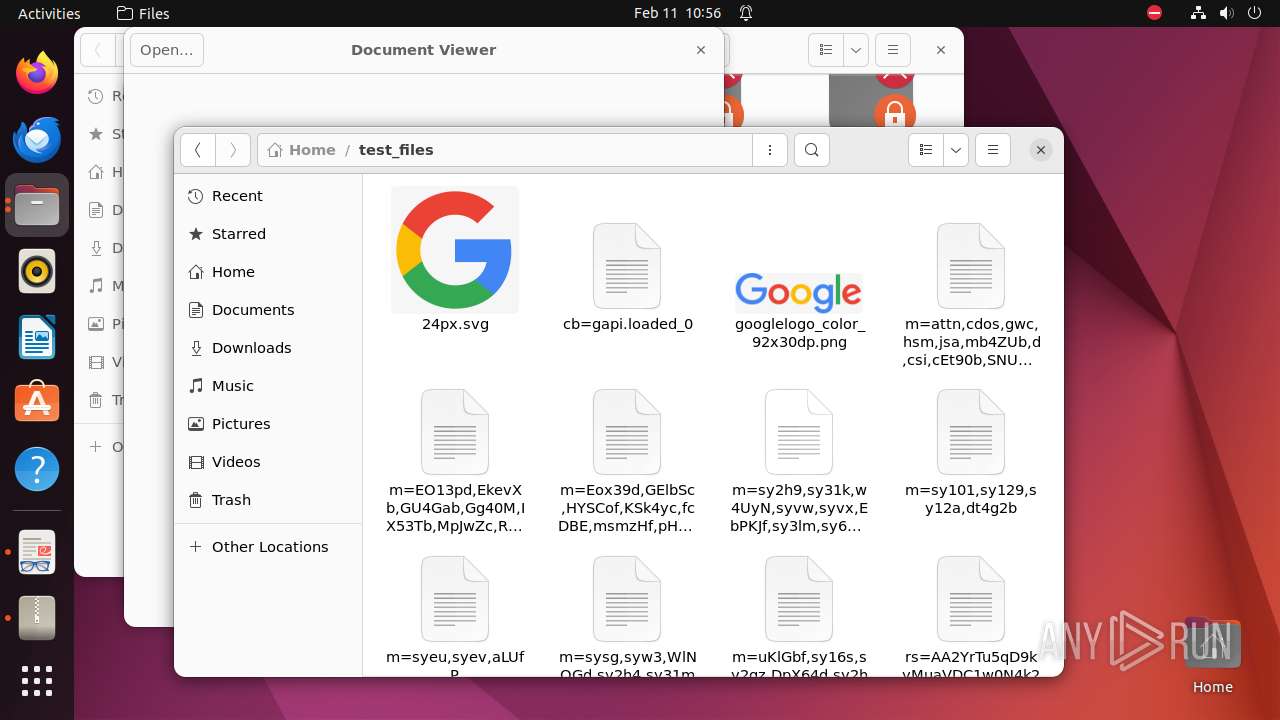Select the rs=AA2YrTu5qD9k file icon
Viewport: 1280px width, 720px height.
click(x=971, y=599)
